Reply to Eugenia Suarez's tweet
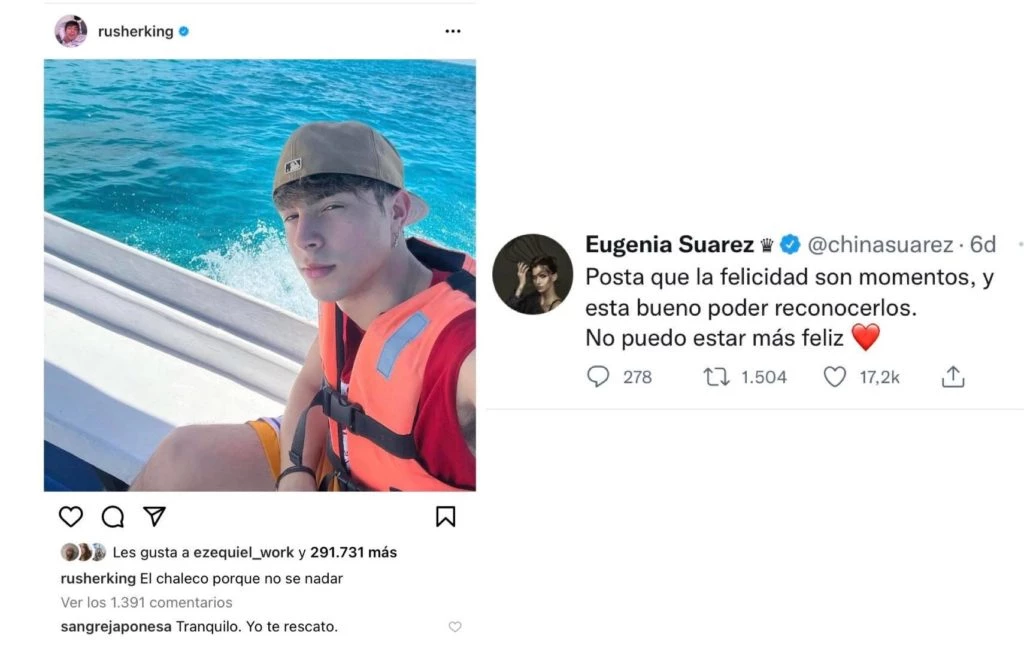 598,377
